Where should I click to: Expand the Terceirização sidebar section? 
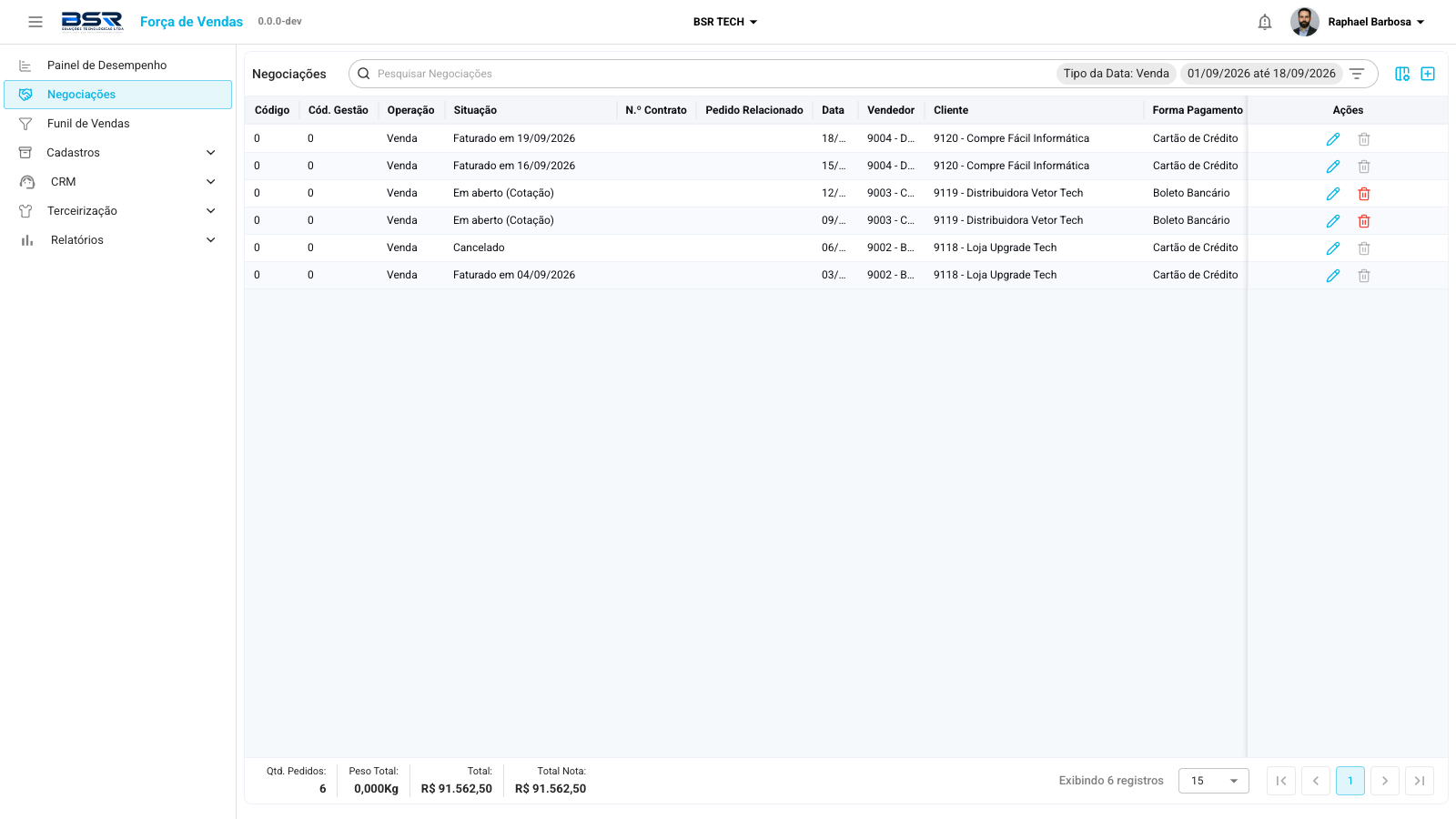pyautogui.click(x=118, y=211)
